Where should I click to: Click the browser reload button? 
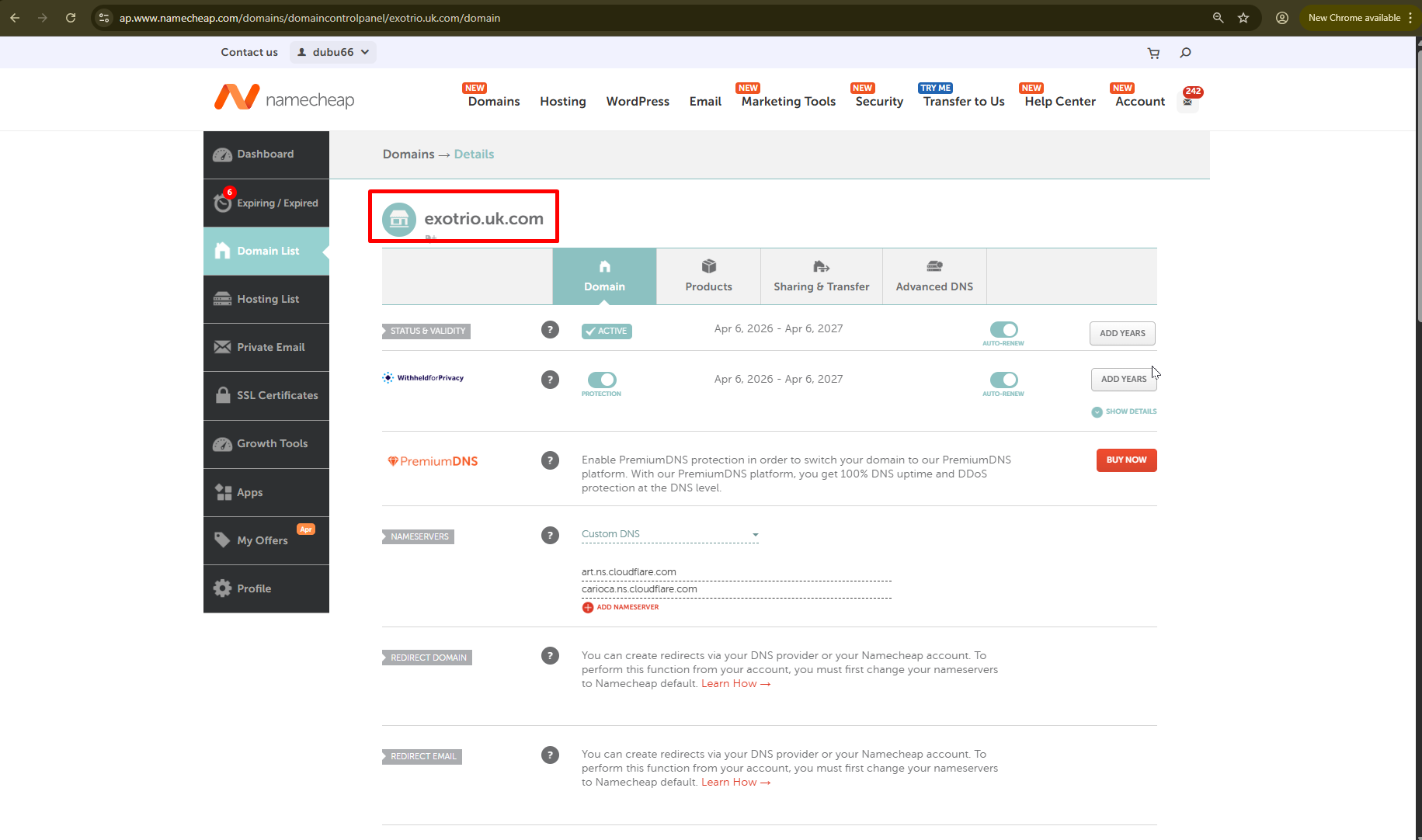71,18
